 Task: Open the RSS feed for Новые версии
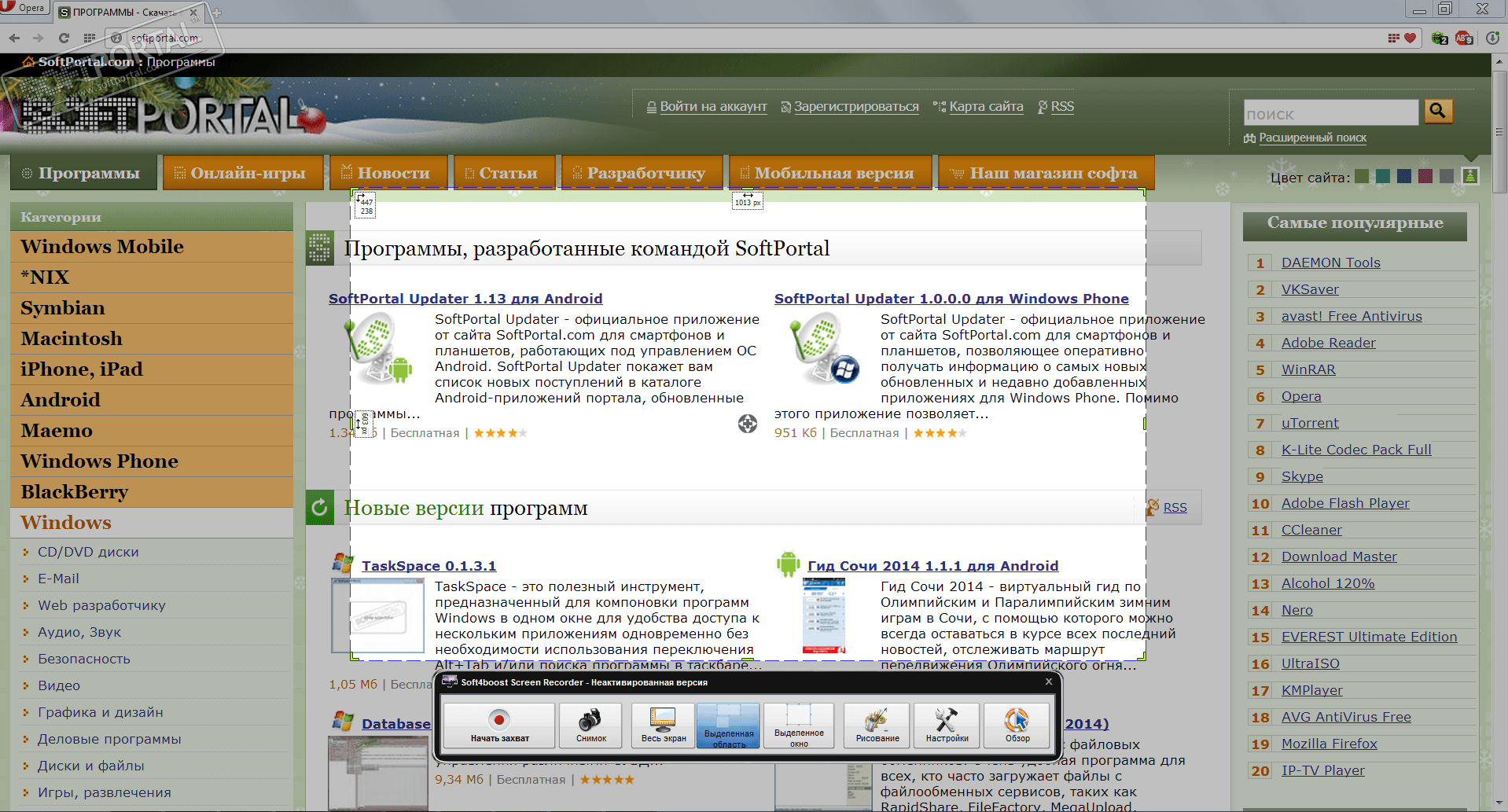tap(1175, 508)
